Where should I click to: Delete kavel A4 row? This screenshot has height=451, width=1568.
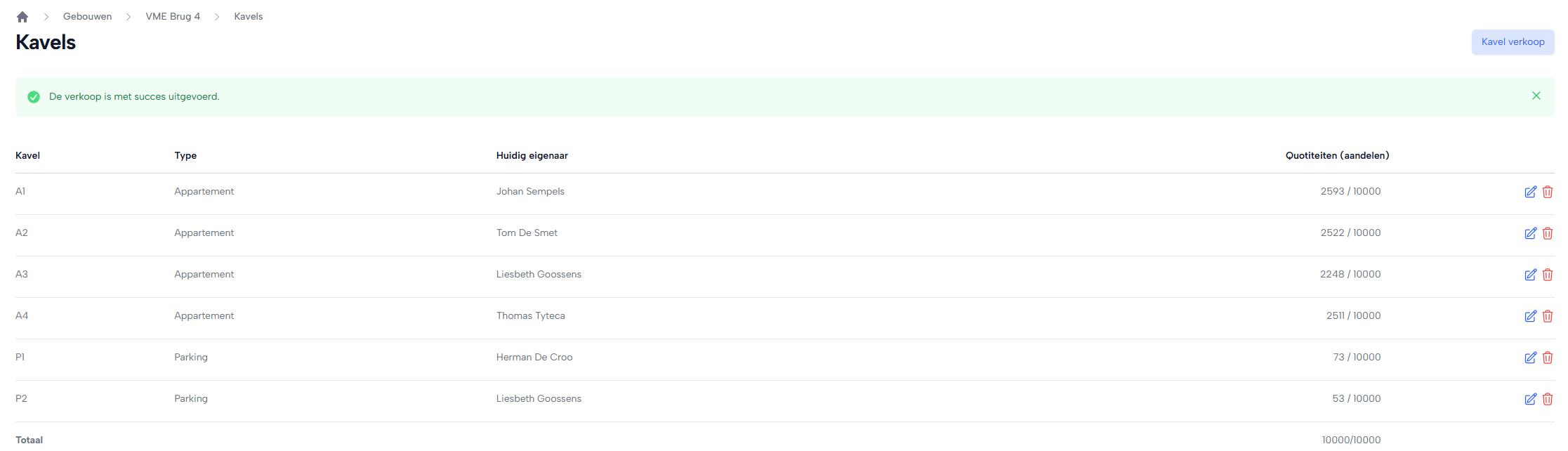[x=1547, y=316]
